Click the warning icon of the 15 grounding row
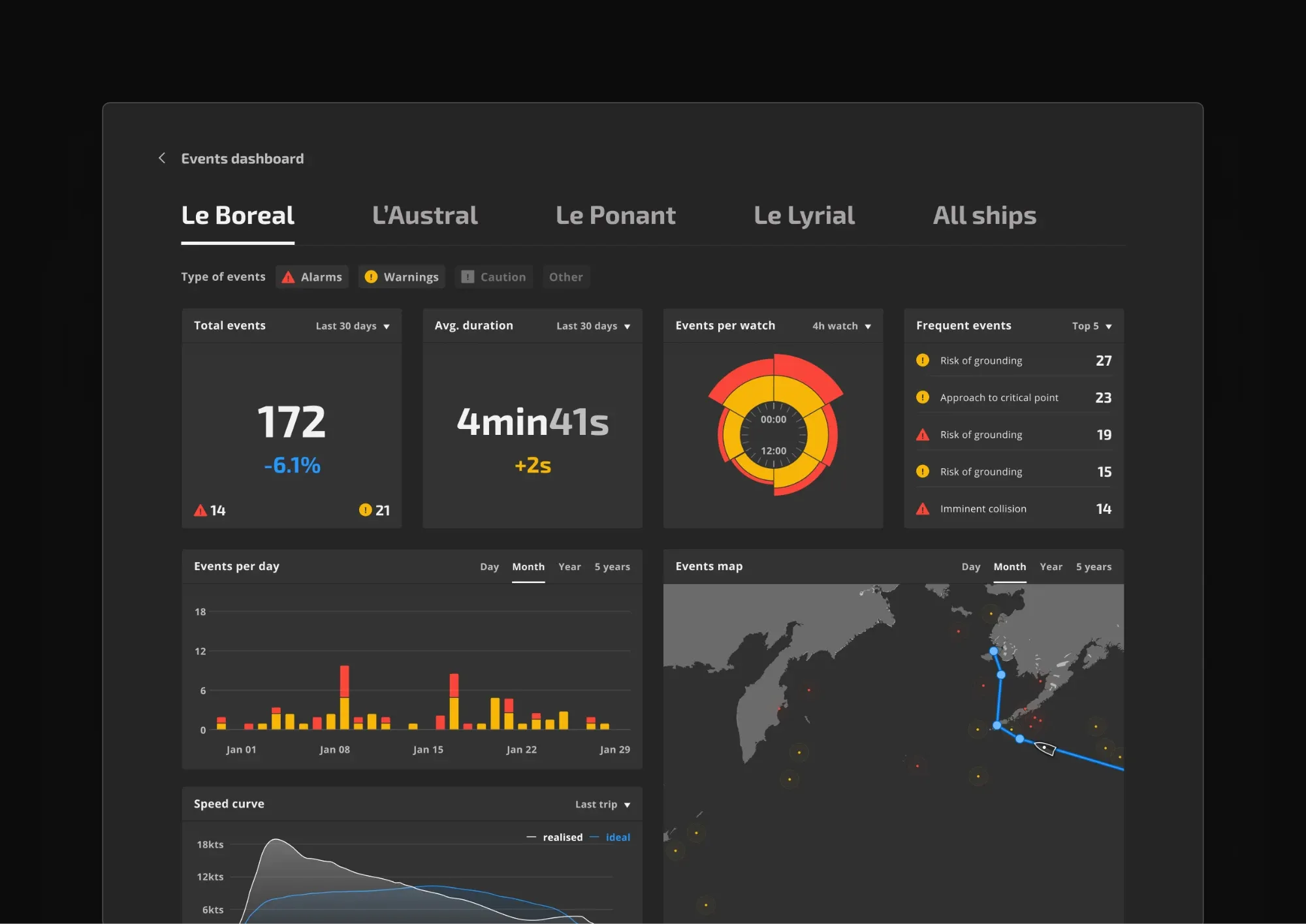This screenshot has width=1306, height=924. point(923,471)
